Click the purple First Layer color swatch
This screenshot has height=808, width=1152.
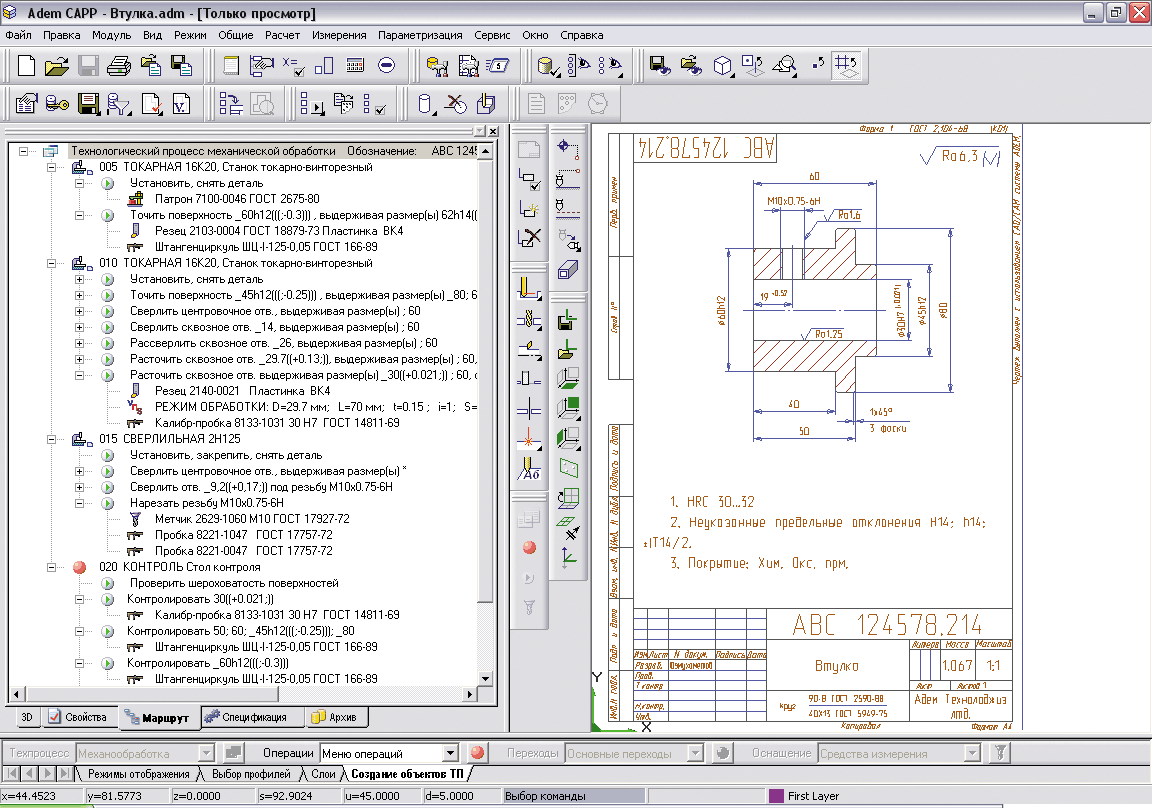pyautogui.click(x=776, y=796)
